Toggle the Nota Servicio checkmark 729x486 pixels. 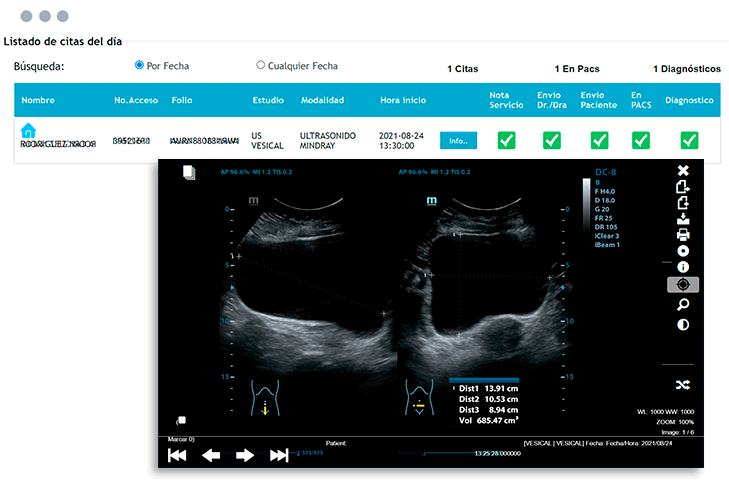click(506, 140)
